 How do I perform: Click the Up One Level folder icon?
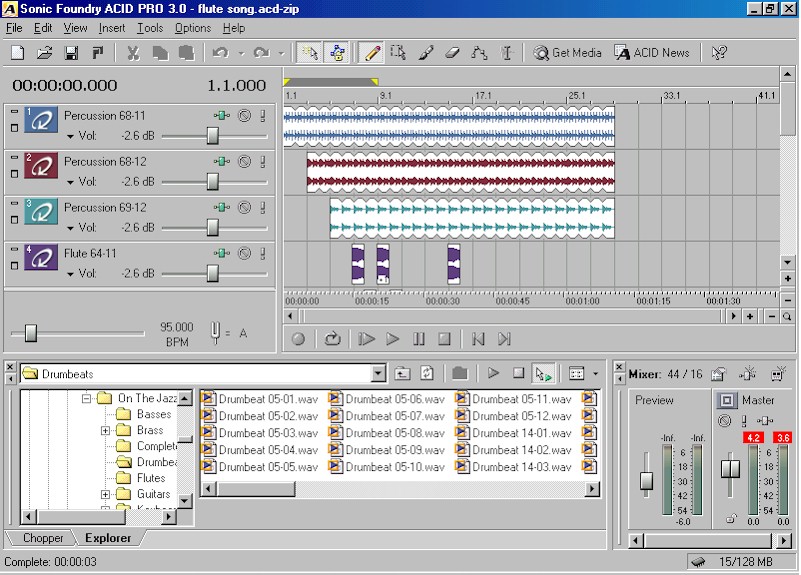[x=402, y=374]
